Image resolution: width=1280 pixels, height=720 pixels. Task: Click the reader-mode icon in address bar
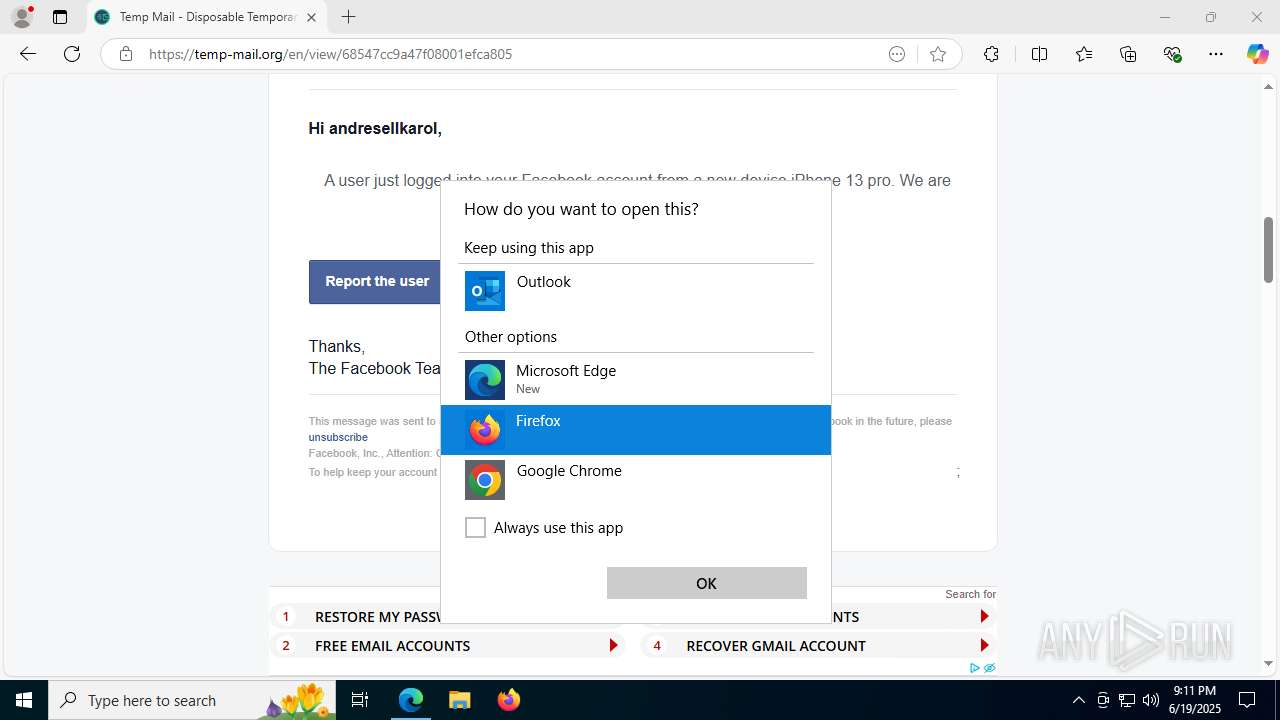[897, 54]
